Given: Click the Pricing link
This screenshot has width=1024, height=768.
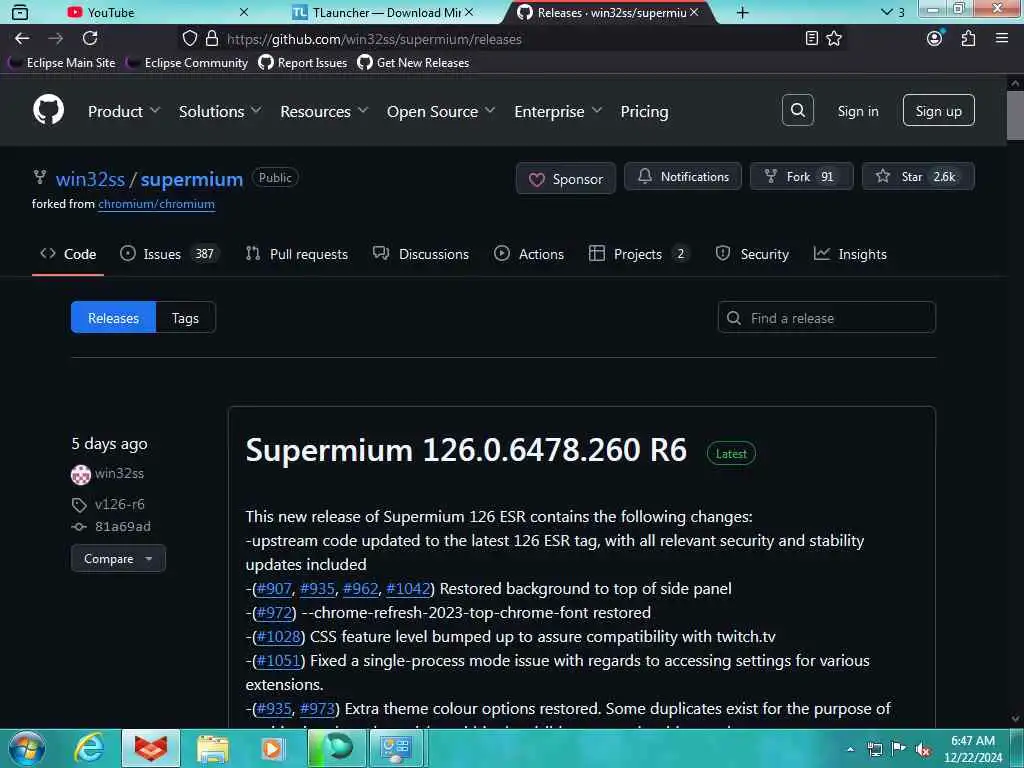Looking at the screenshot, I should point(645,112).
